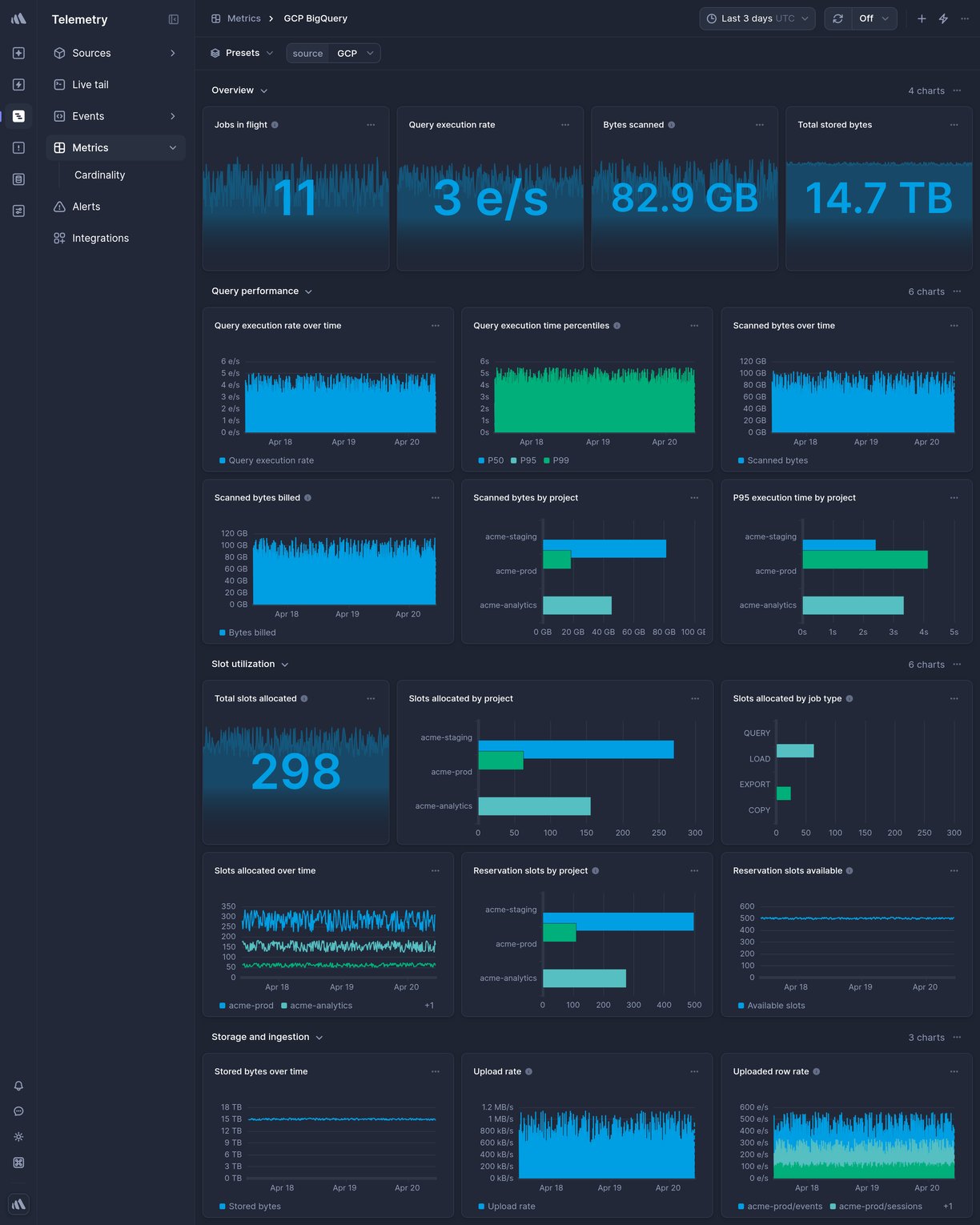Open the Last 3 days time range dropdown
Screen dimensions: 980x1225
756,18
